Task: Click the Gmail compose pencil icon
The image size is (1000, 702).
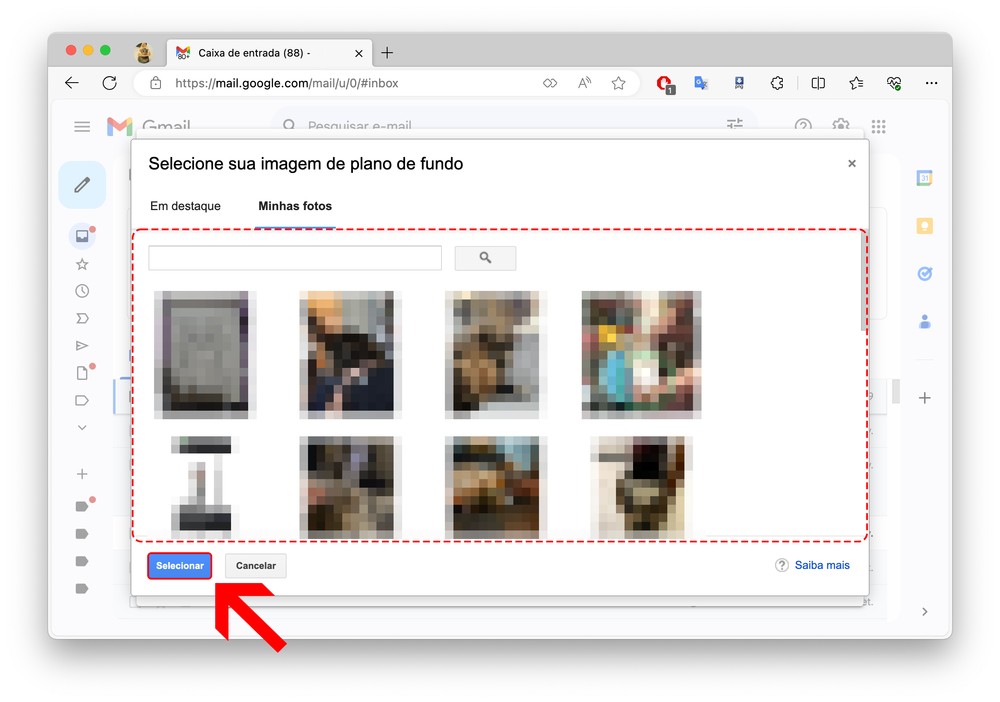Action: click(82, 185)
